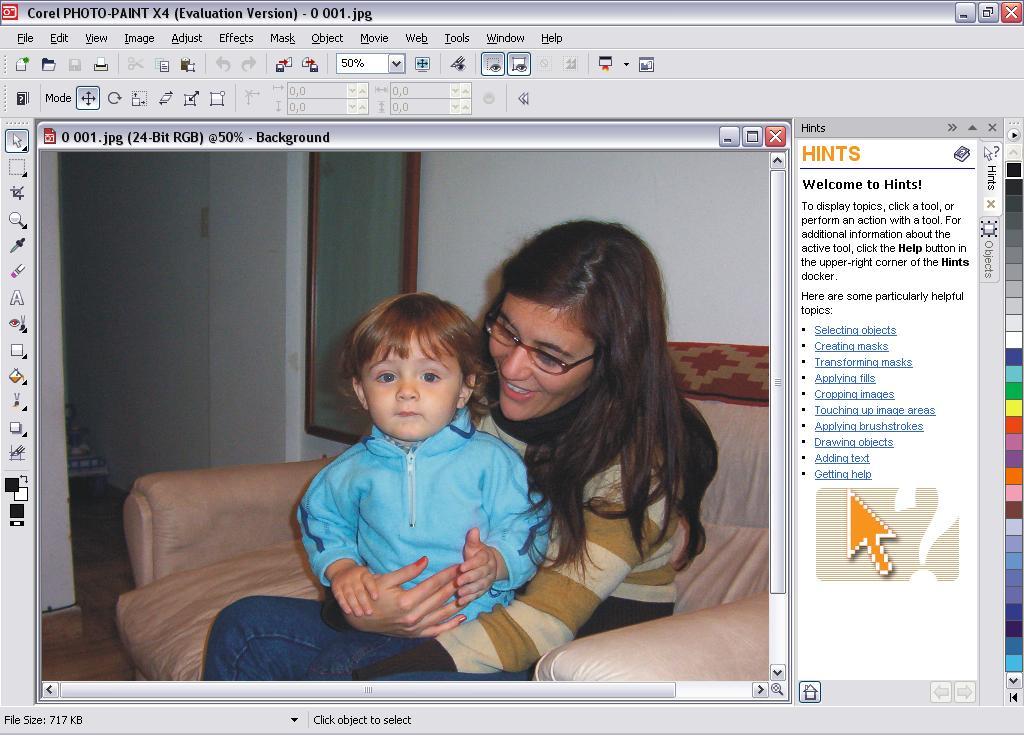Viewport: 1024px width, 736px height.
Task: Select the Text tool
Action: [16, 298]
